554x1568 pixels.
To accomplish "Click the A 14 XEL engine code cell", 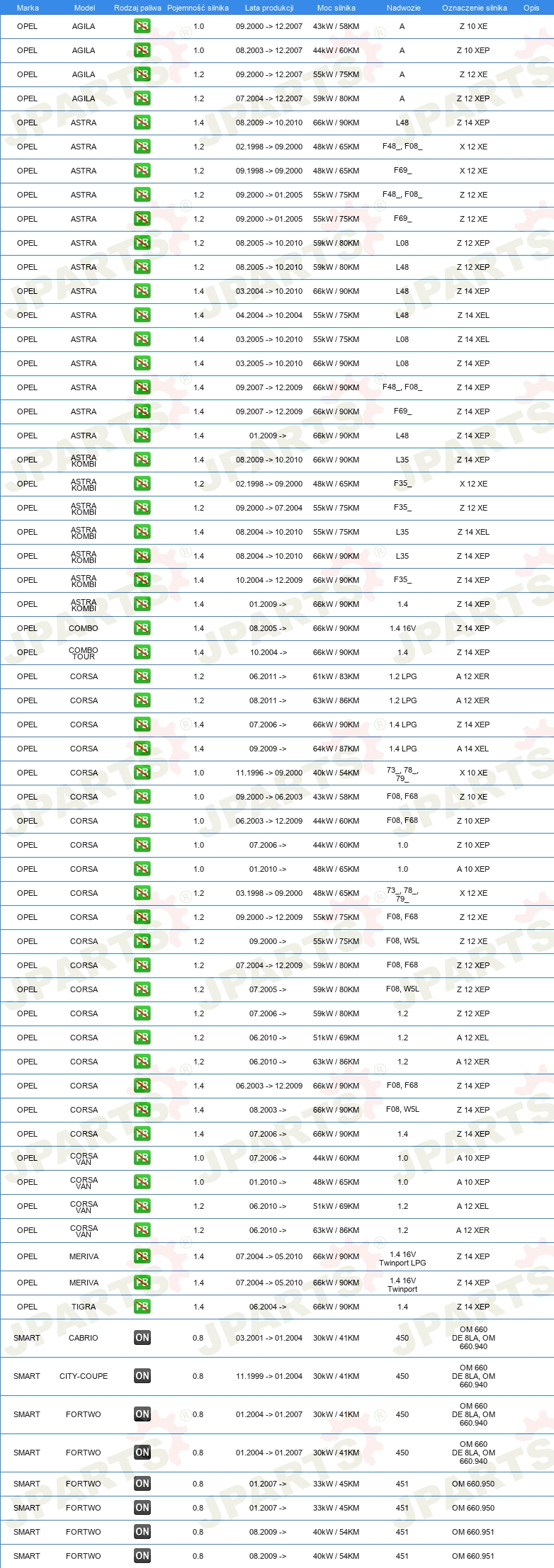I will click(x=473, y=749).
